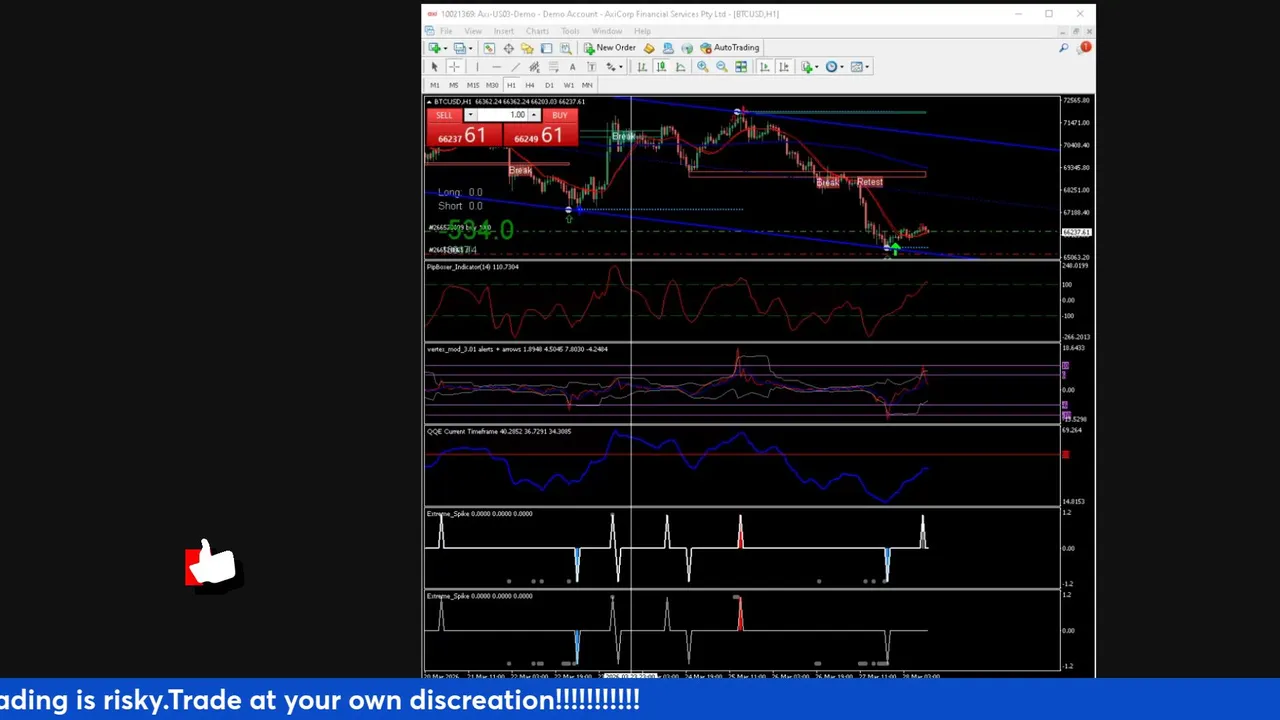Open the File menu
This screenshot has height=720, width=1280.
coord(446,31)
